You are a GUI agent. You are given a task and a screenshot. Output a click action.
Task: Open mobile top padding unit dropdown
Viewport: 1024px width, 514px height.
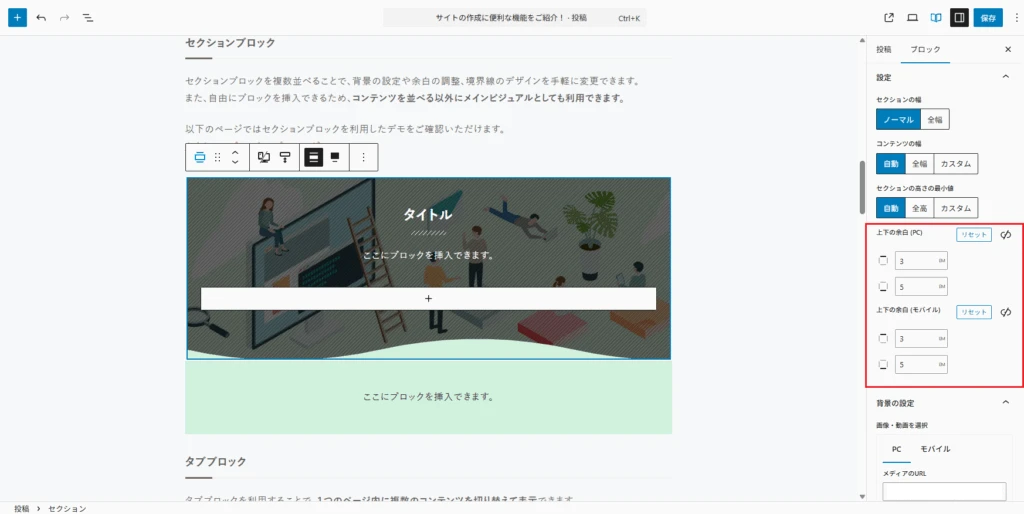click(x=942, y=338)
